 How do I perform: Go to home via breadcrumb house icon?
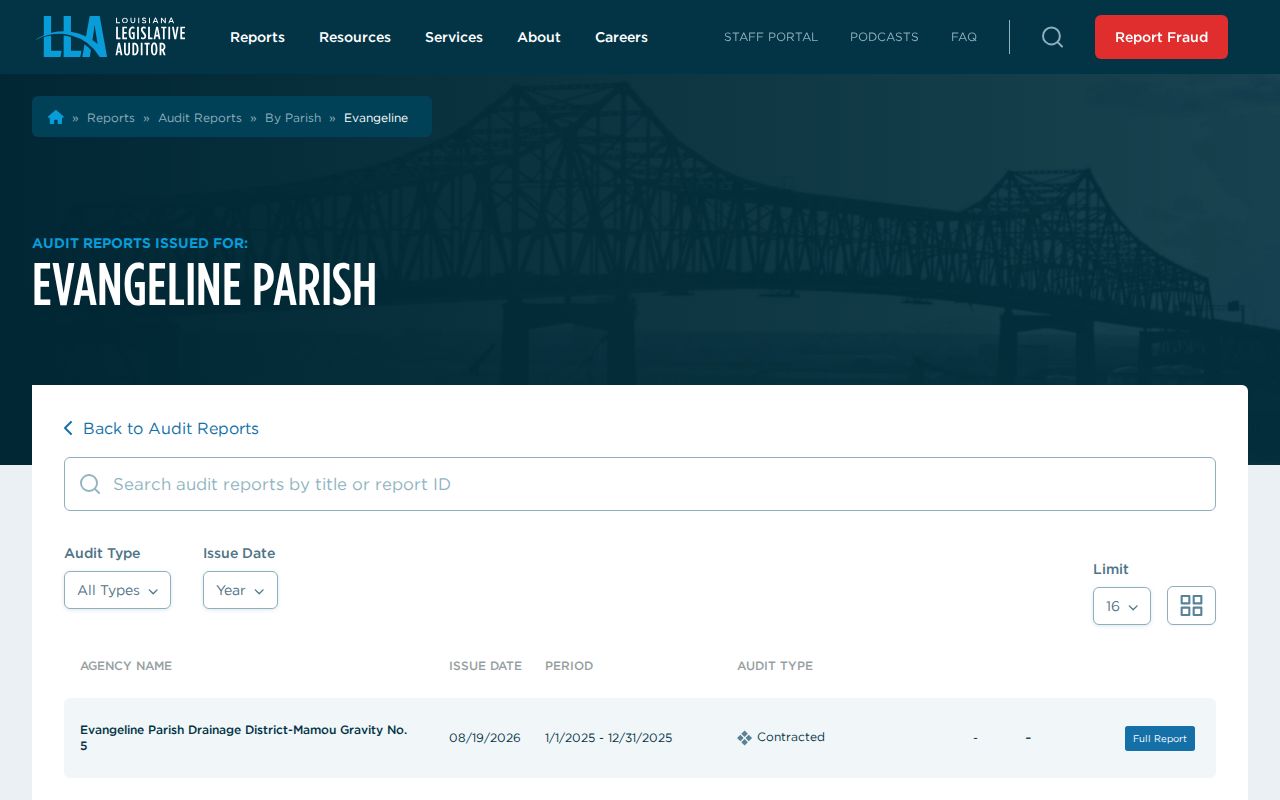coord(56,117)
